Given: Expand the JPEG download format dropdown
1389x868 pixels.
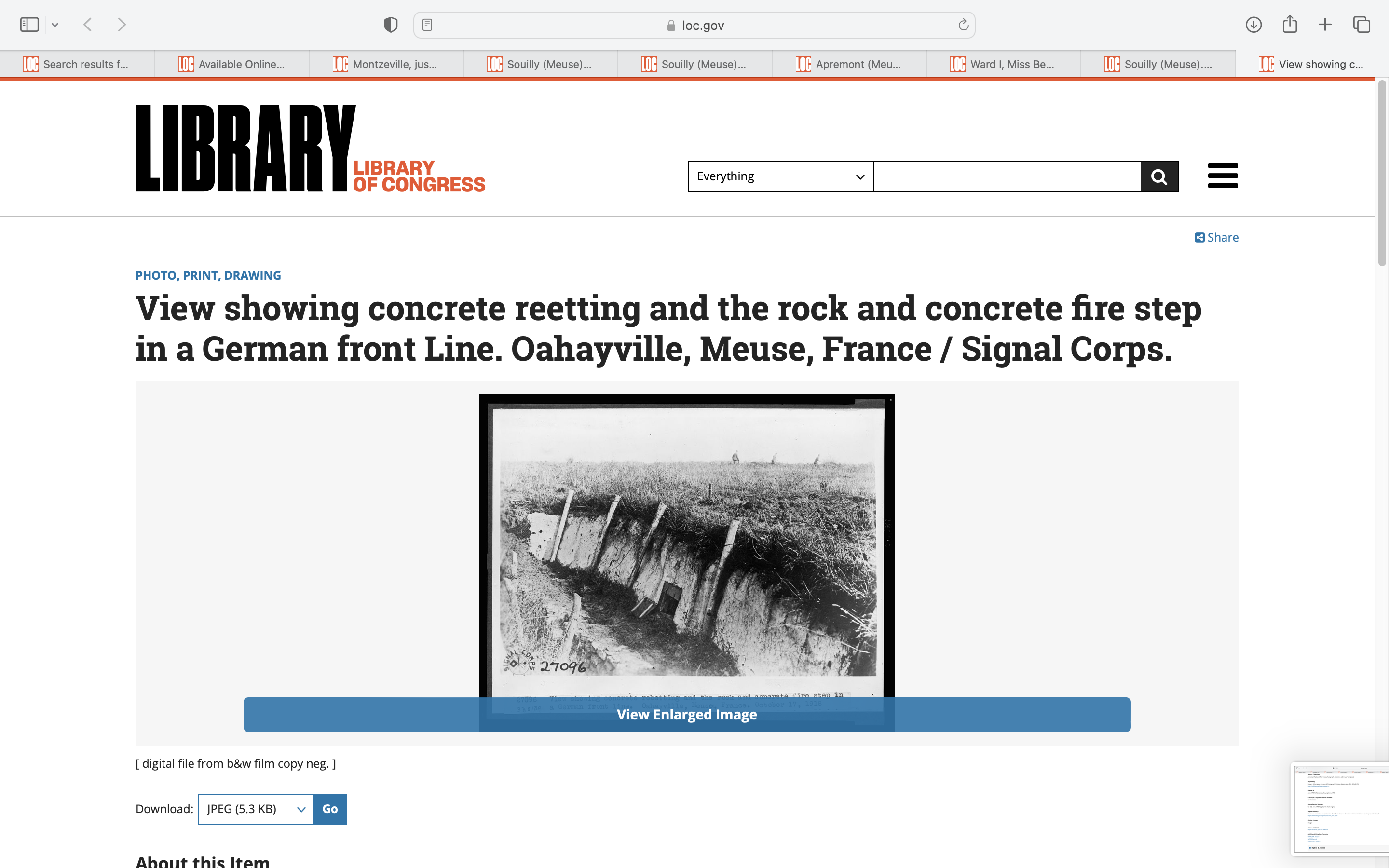Looking at the screenshot, I should (x=256, y=809).
